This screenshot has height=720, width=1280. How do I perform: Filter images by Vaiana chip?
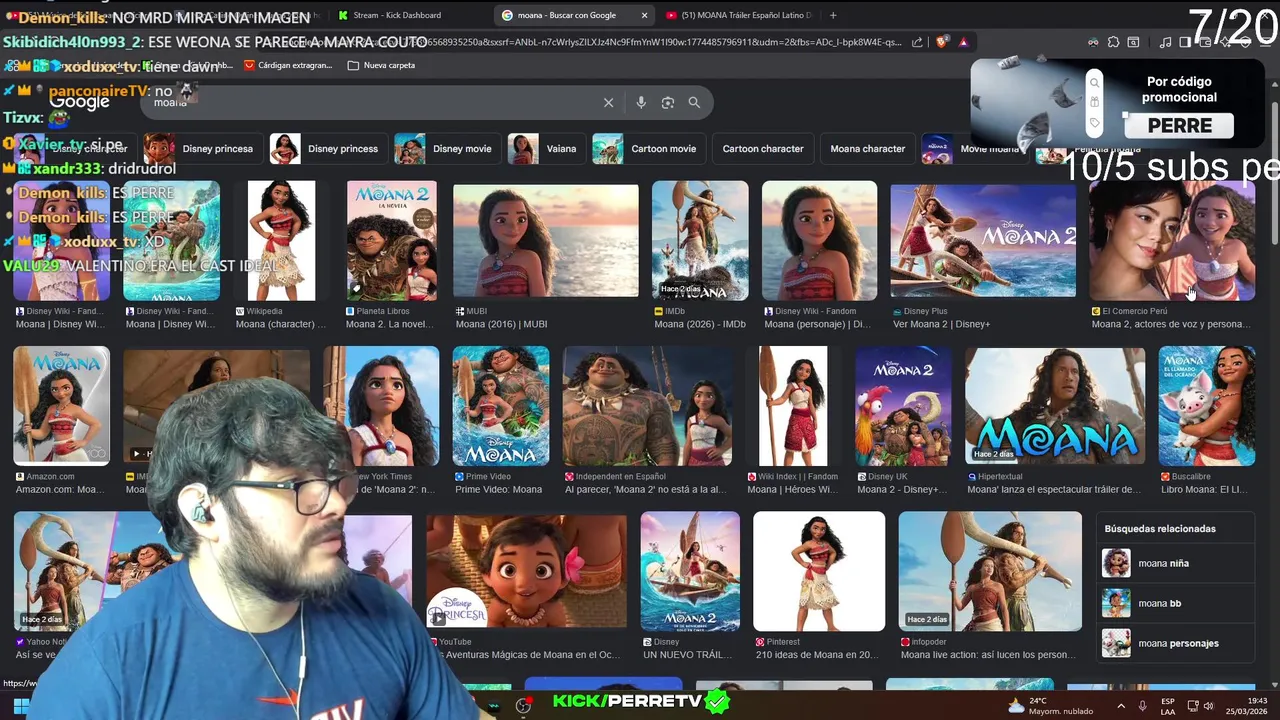pyautogui.click(x=545, y=149)
